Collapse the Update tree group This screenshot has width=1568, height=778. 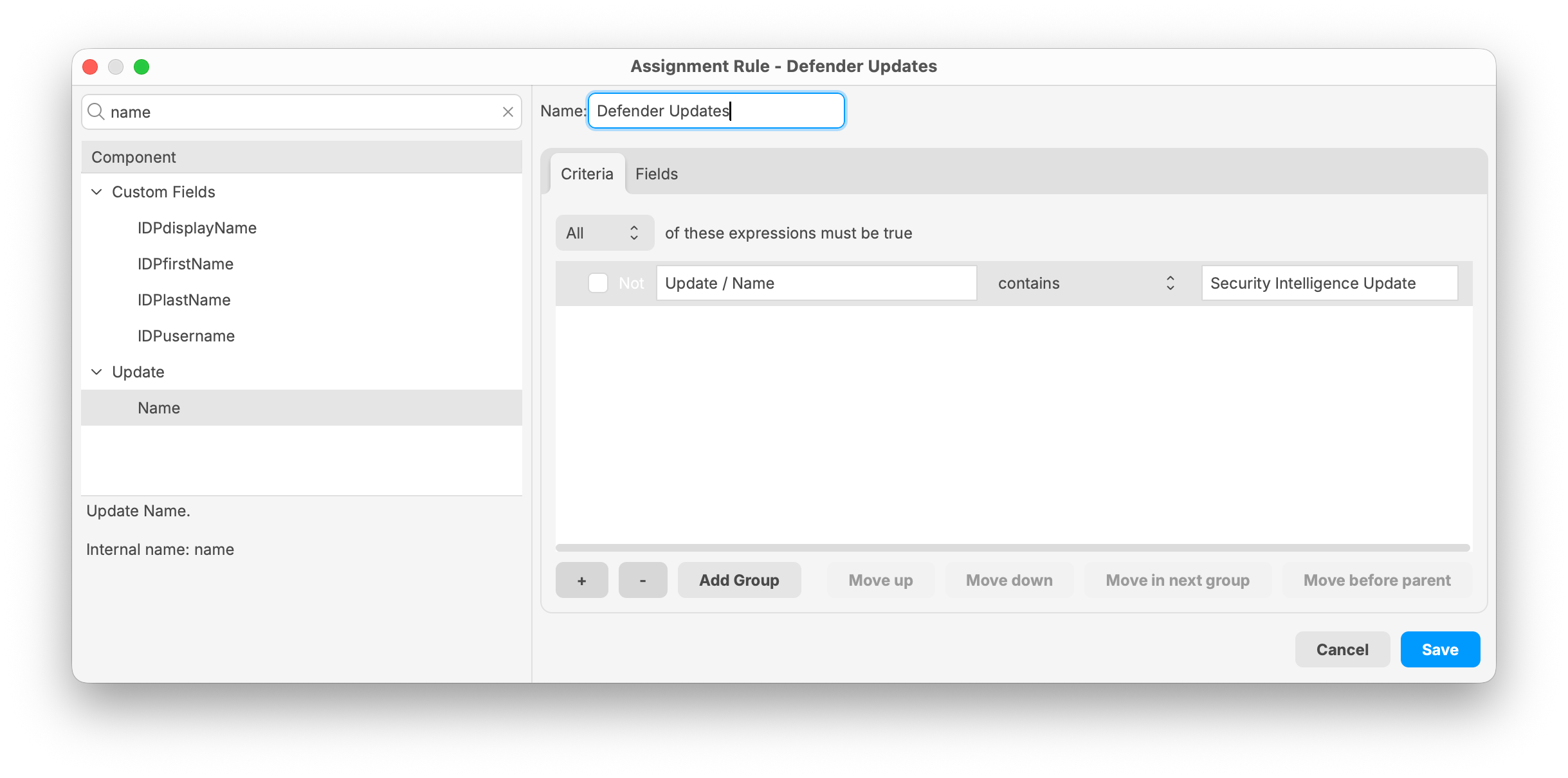pos(96,372)
